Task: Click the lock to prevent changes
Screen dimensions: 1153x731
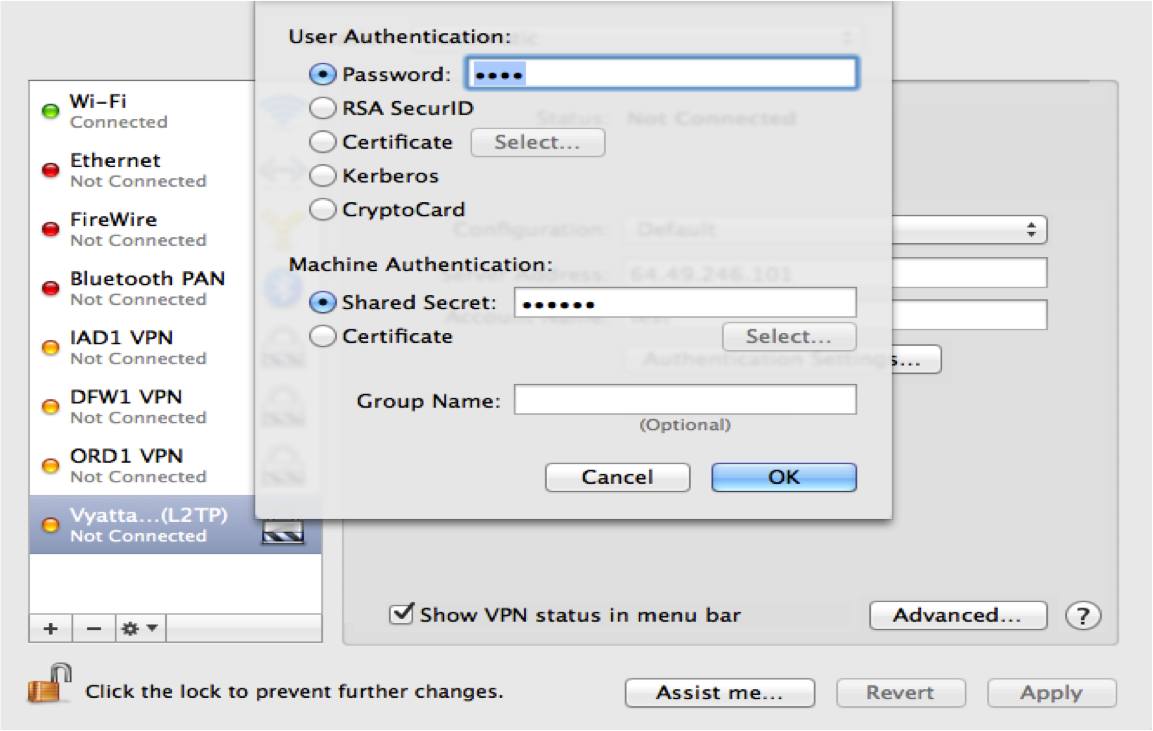Action: 49,683
